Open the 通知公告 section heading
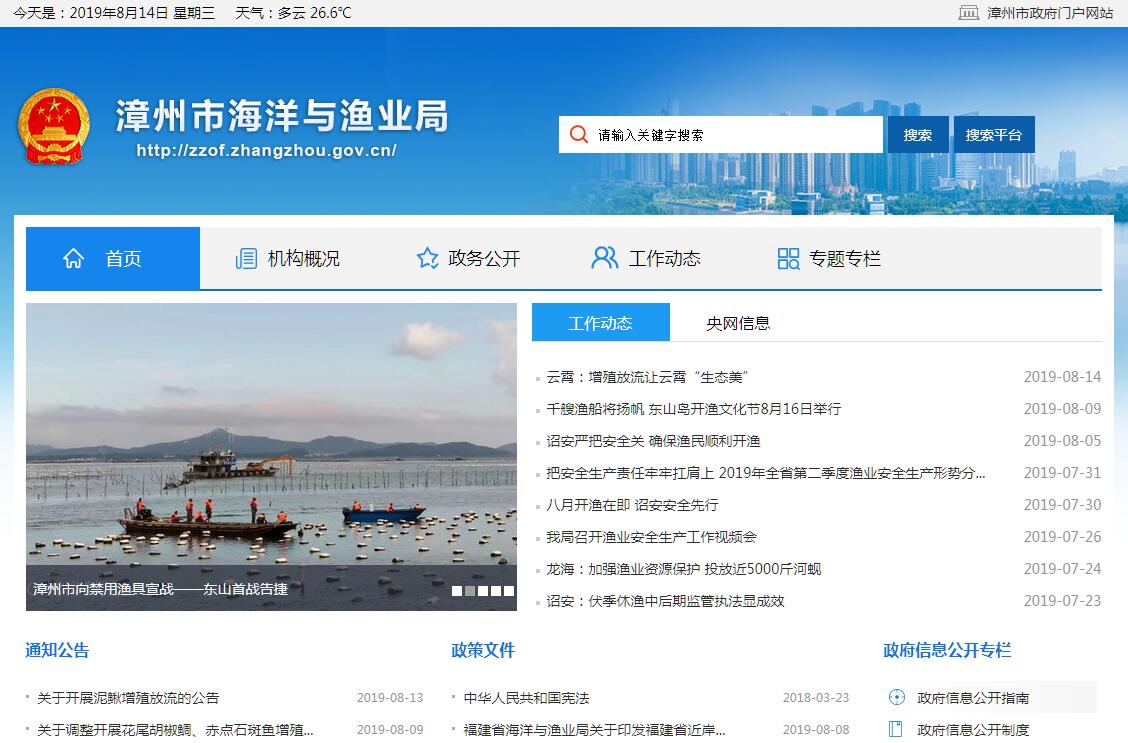 pyautogui.click(x=58, y=650)
